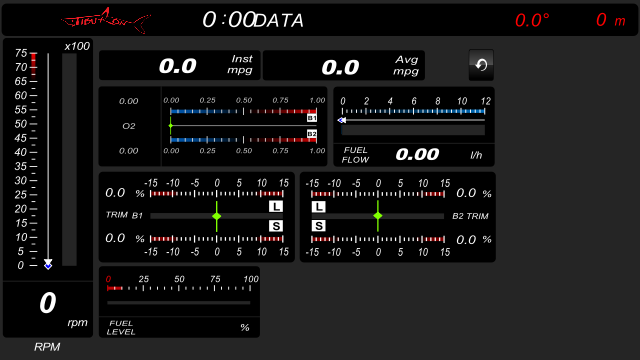Click the fuel level percent sign
Viewport: 640px width, 360px height.
click(245, 327)
